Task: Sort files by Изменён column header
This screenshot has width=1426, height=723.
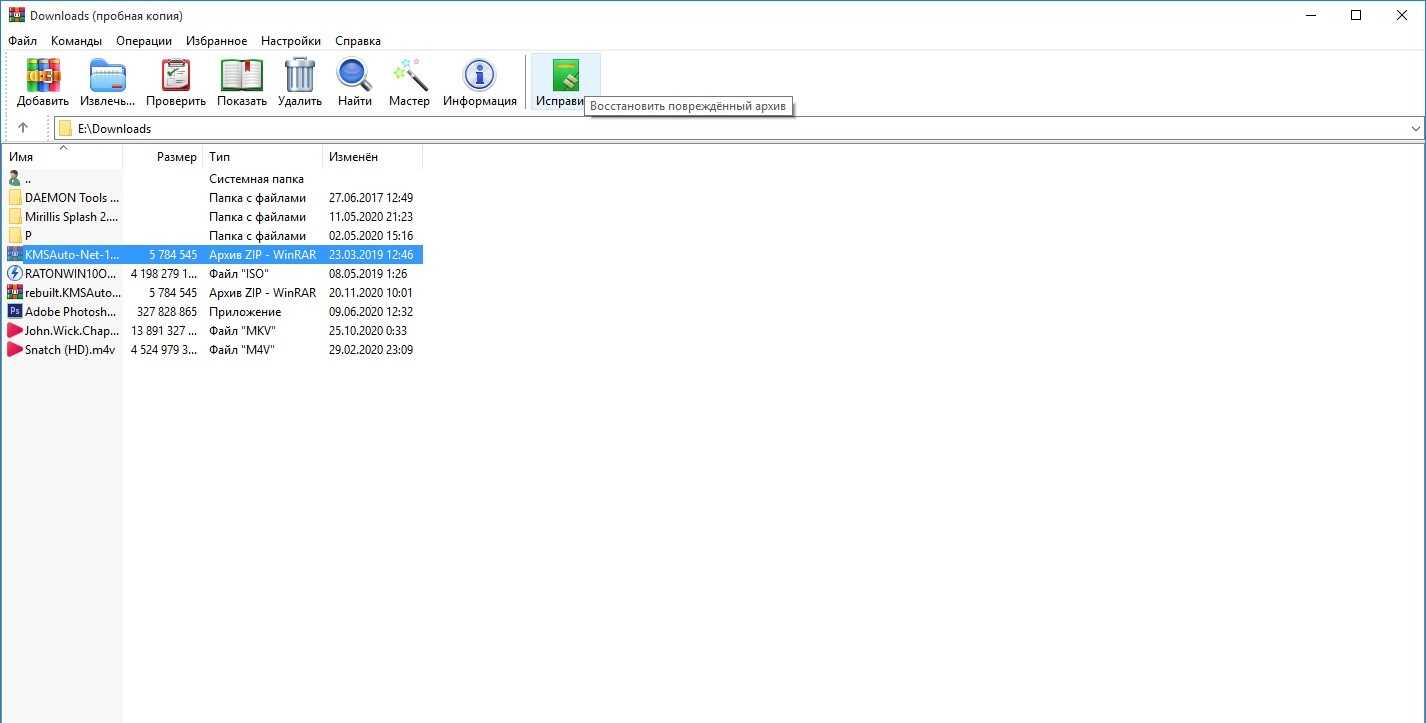Action: tap(353, 157)
